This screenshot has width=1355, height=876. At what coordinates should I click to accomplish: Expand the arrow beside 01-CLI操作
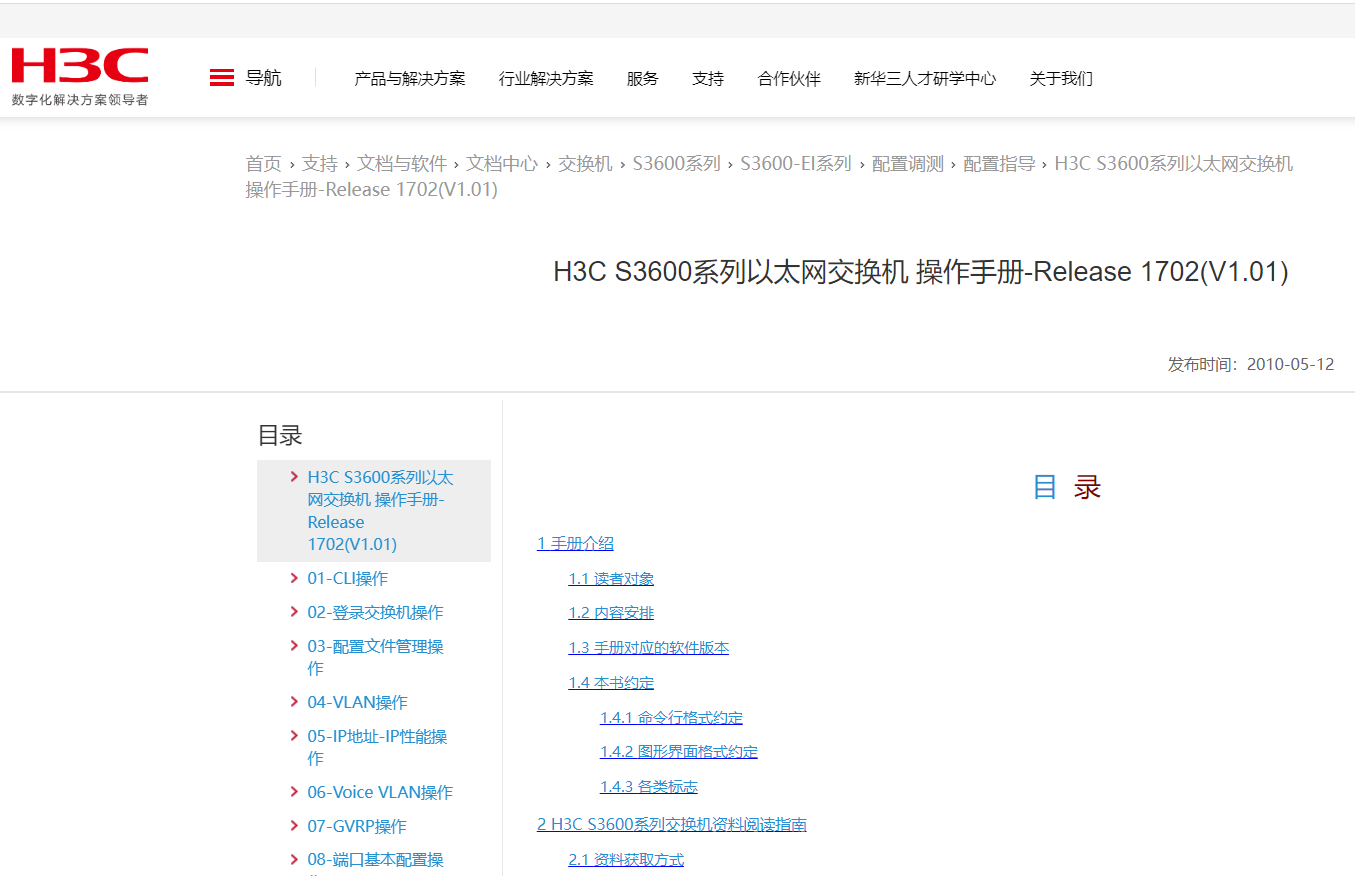click(x=293, y=578)
